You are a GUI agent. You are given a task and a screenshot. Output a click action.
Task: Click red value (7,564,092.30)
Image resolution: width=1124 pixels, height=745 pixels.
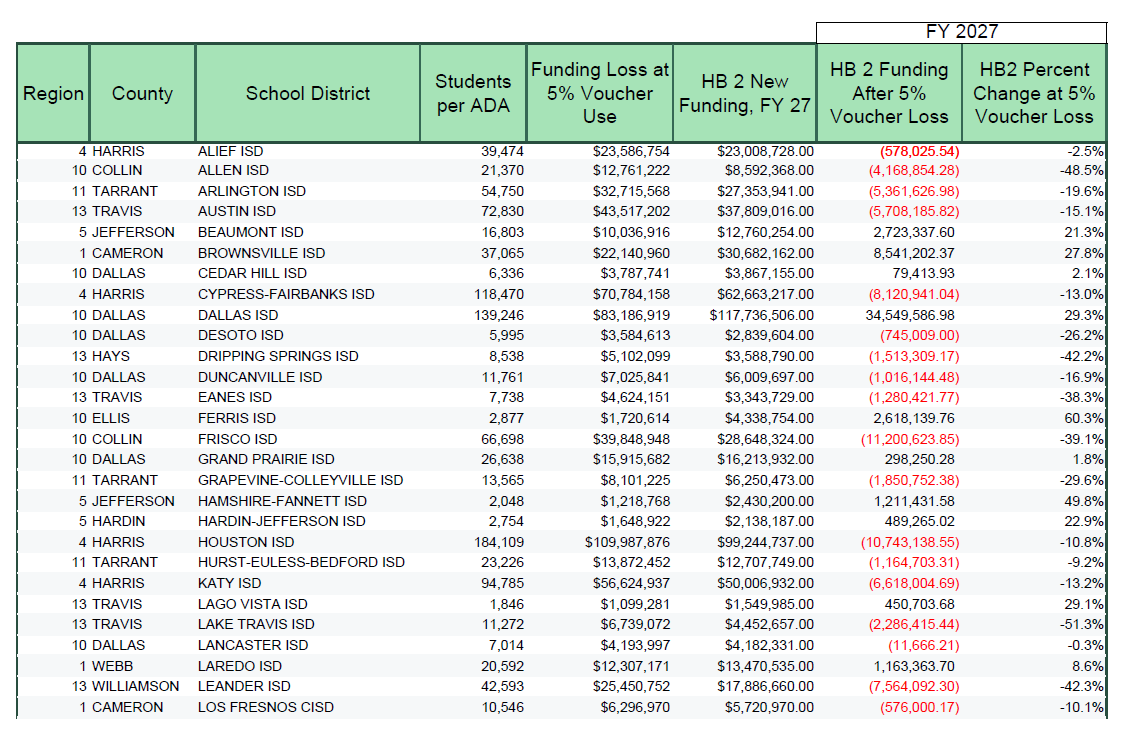914,687
